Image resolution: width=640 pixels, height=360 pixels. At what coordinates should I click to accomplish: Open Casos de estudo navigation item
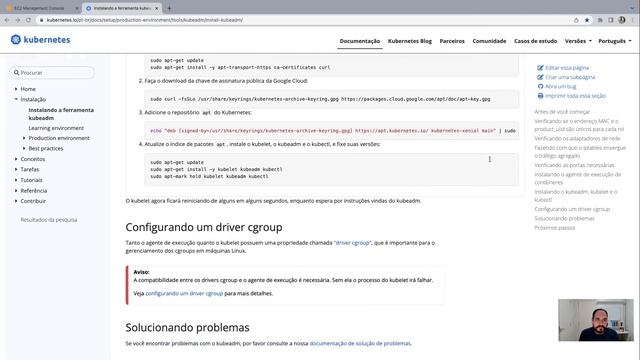pos(536,41)
